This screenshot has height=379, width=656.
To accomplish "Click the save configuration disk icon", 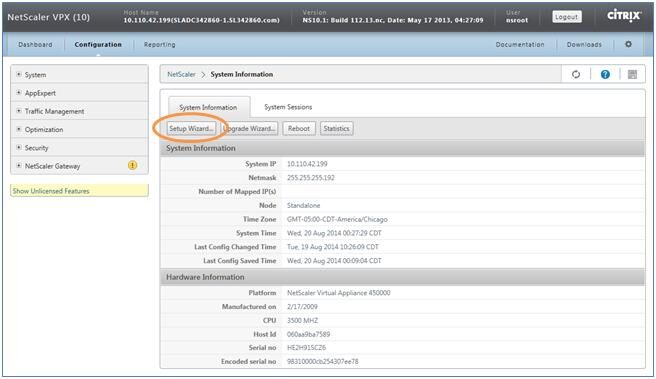I will 632,74.
